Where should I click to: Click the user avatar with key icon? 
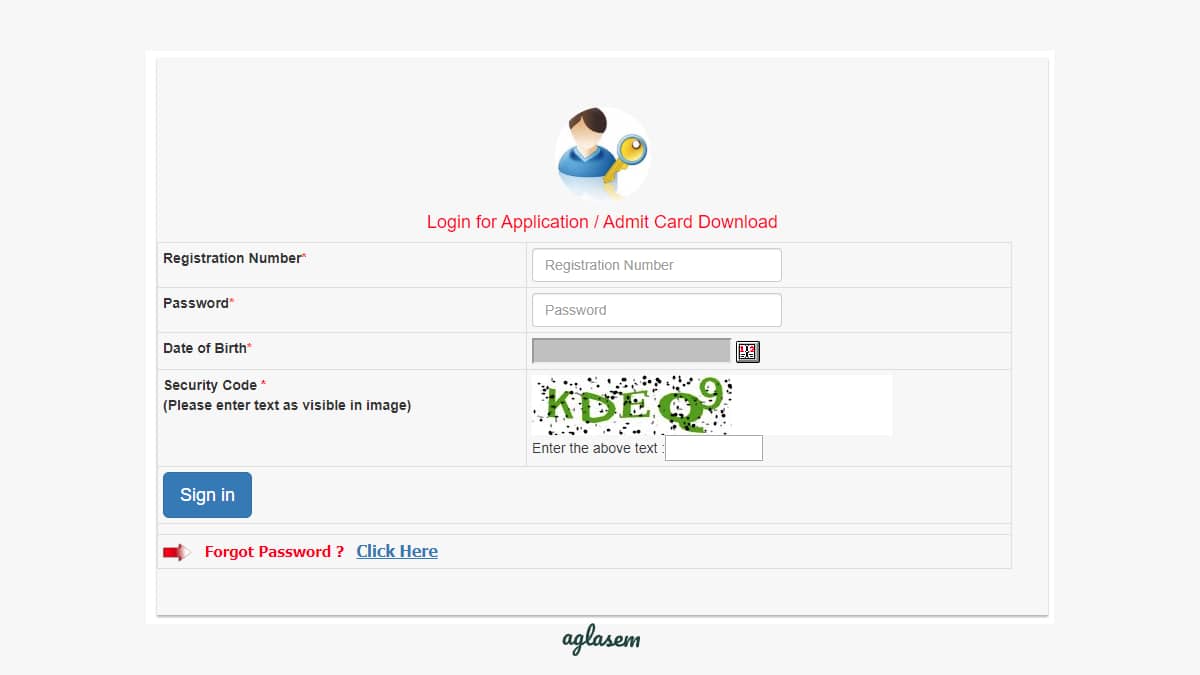[x=602, y=154]
